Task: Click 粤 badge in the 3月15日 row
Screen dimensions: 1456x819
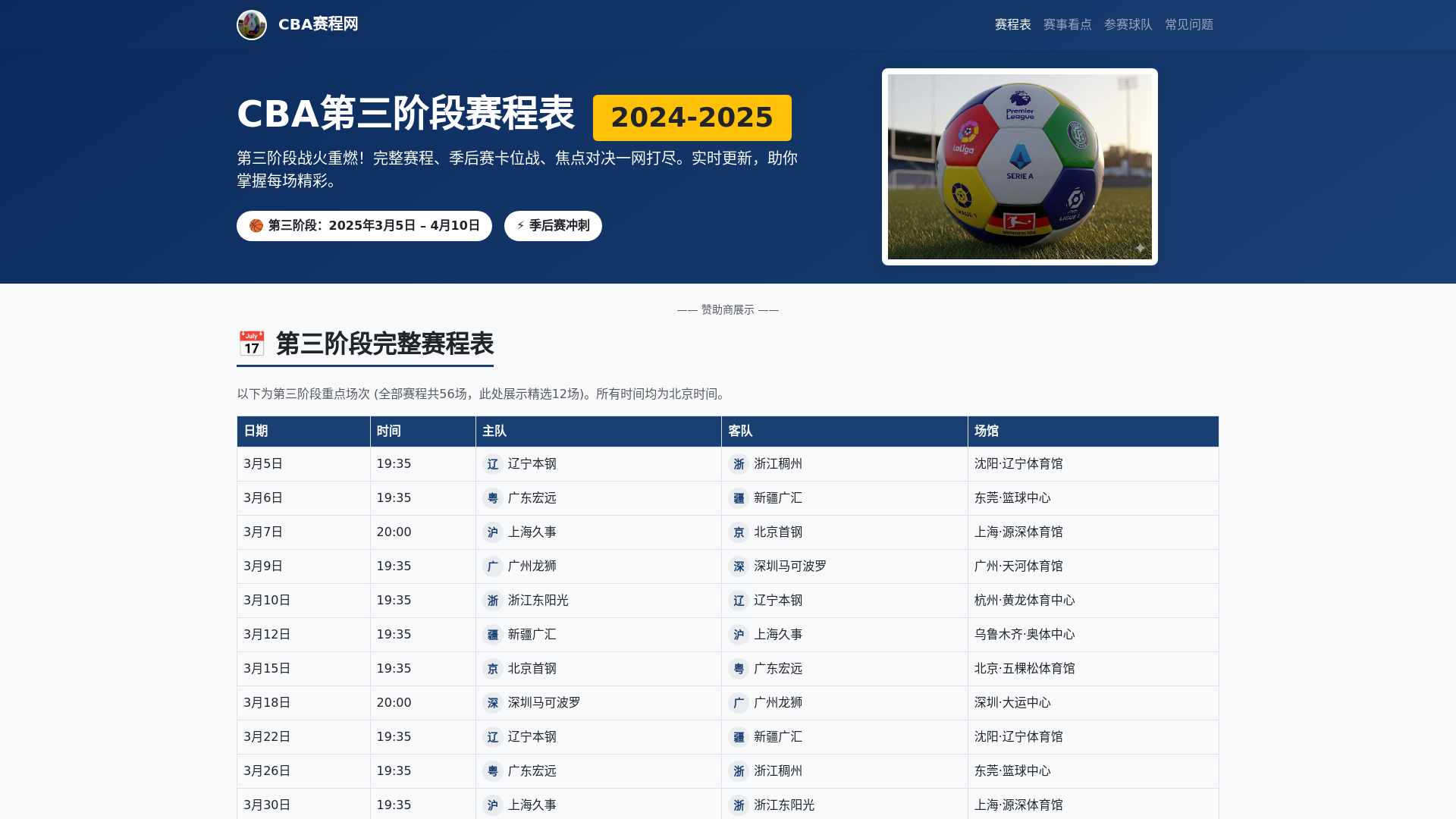Action: tap(739, 669)
